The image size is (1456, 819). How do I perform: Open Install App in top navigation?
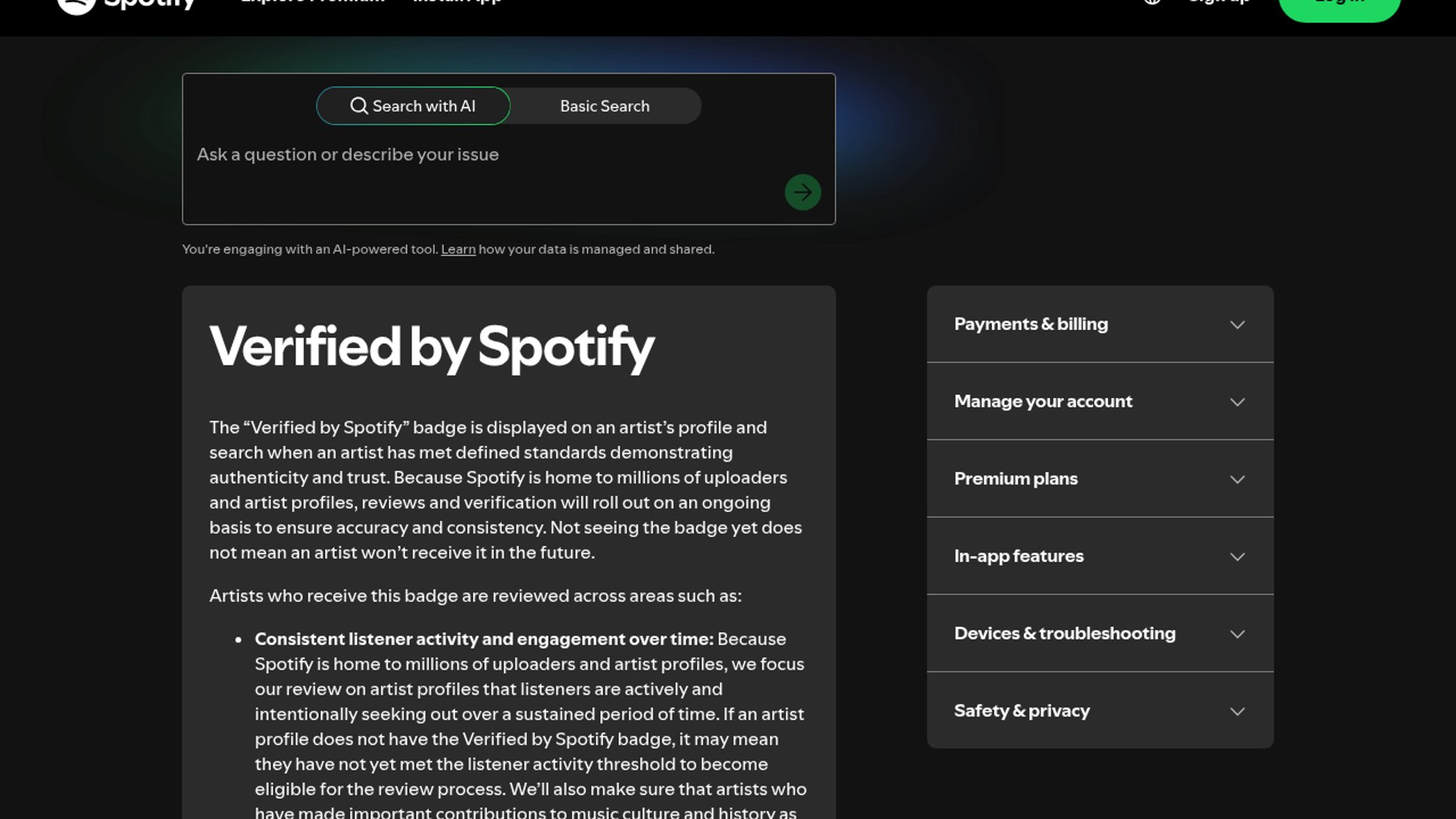457,2
